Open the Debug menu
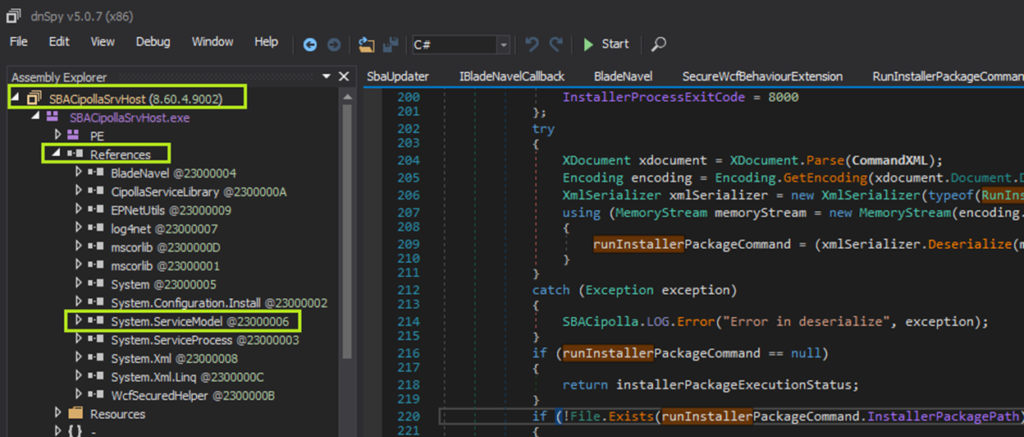Viewport: 1024px width, 437px height. tap(153, 42)
